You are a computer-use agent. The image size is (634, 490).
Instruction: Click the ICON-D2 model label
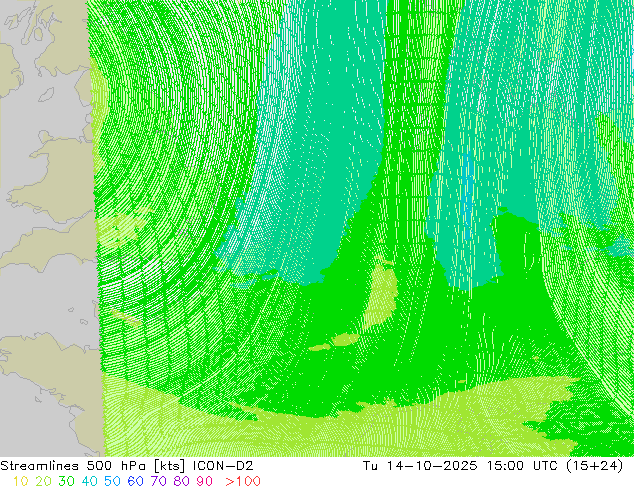[223, 466]
